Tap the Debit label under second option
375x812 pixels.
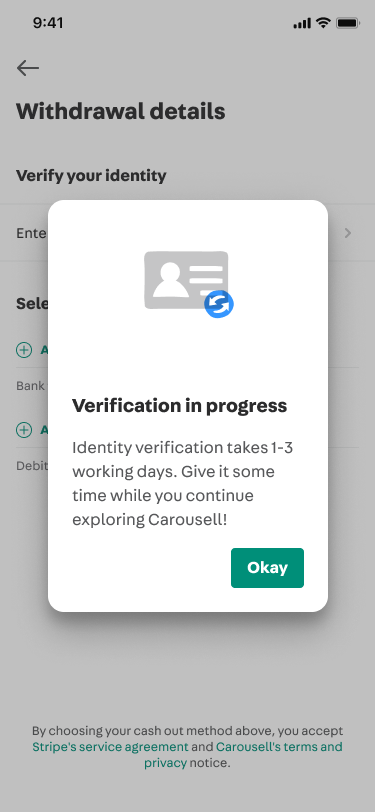32,466
